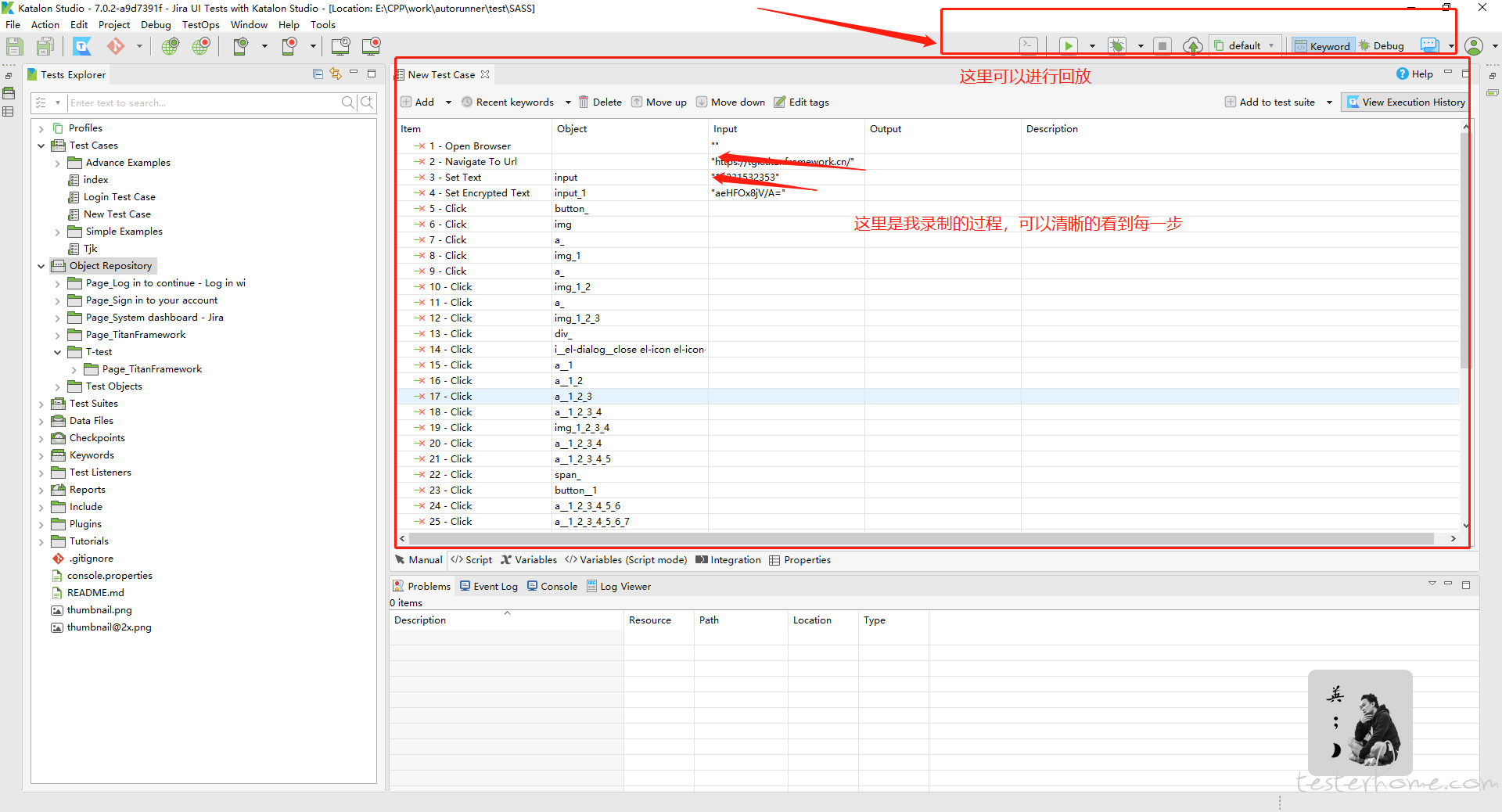Open the command builder terminal icon
Screen dimensions: 1502x812
tap(1029, 45)
